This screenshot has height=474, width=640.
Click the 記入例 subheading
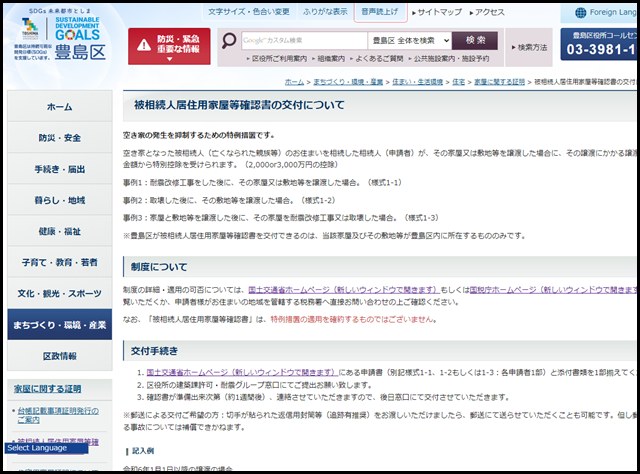coord(143,451)
